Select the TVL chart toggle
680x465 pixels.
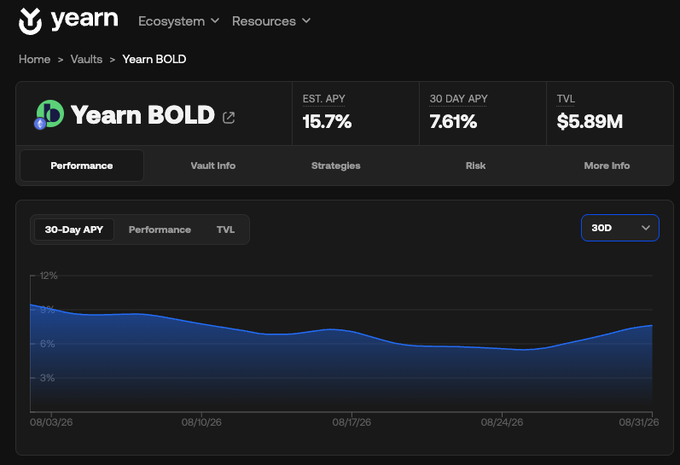[226, 229]
